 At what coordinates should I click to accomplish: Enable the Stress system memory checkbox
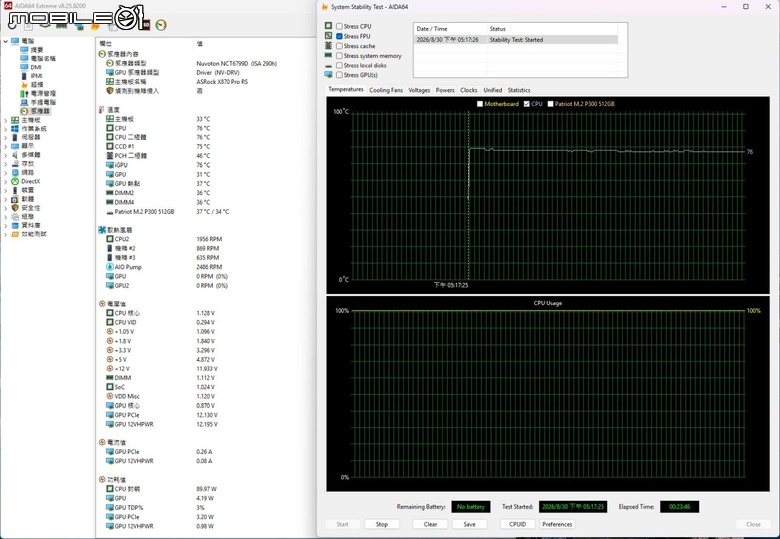pyautogui.click(x=339, y=56)
